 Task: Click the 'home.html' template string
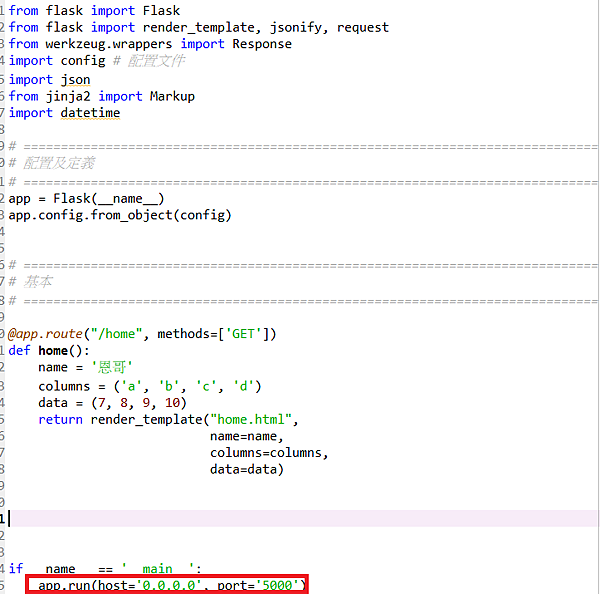tap(251, 420)
